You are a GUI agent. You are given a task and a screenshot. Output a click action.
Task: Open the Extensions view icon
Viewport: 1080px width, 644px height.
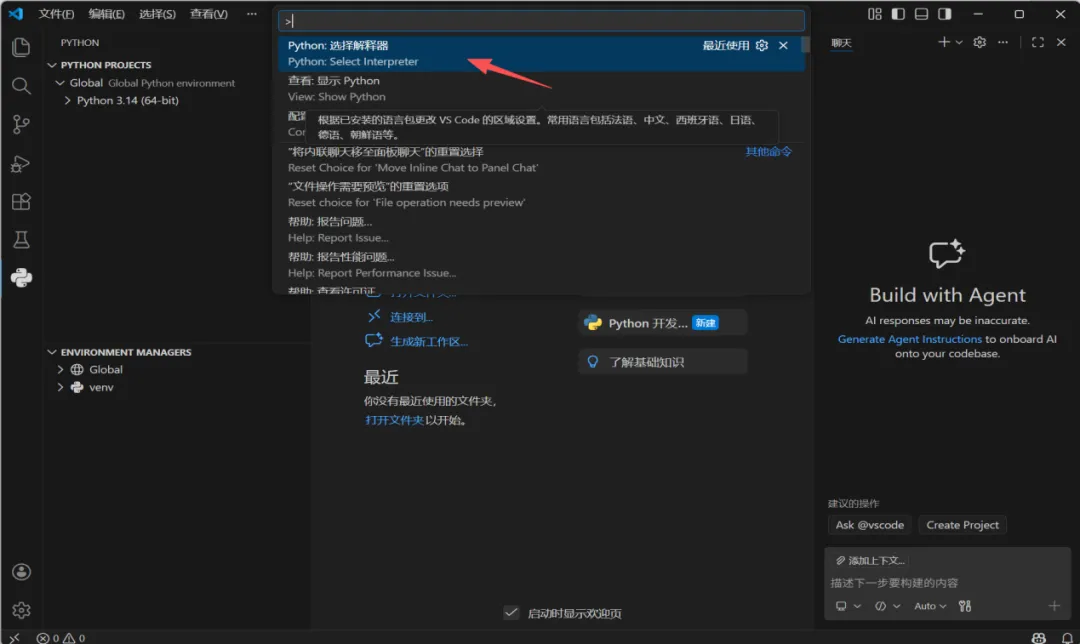point(21,202)
